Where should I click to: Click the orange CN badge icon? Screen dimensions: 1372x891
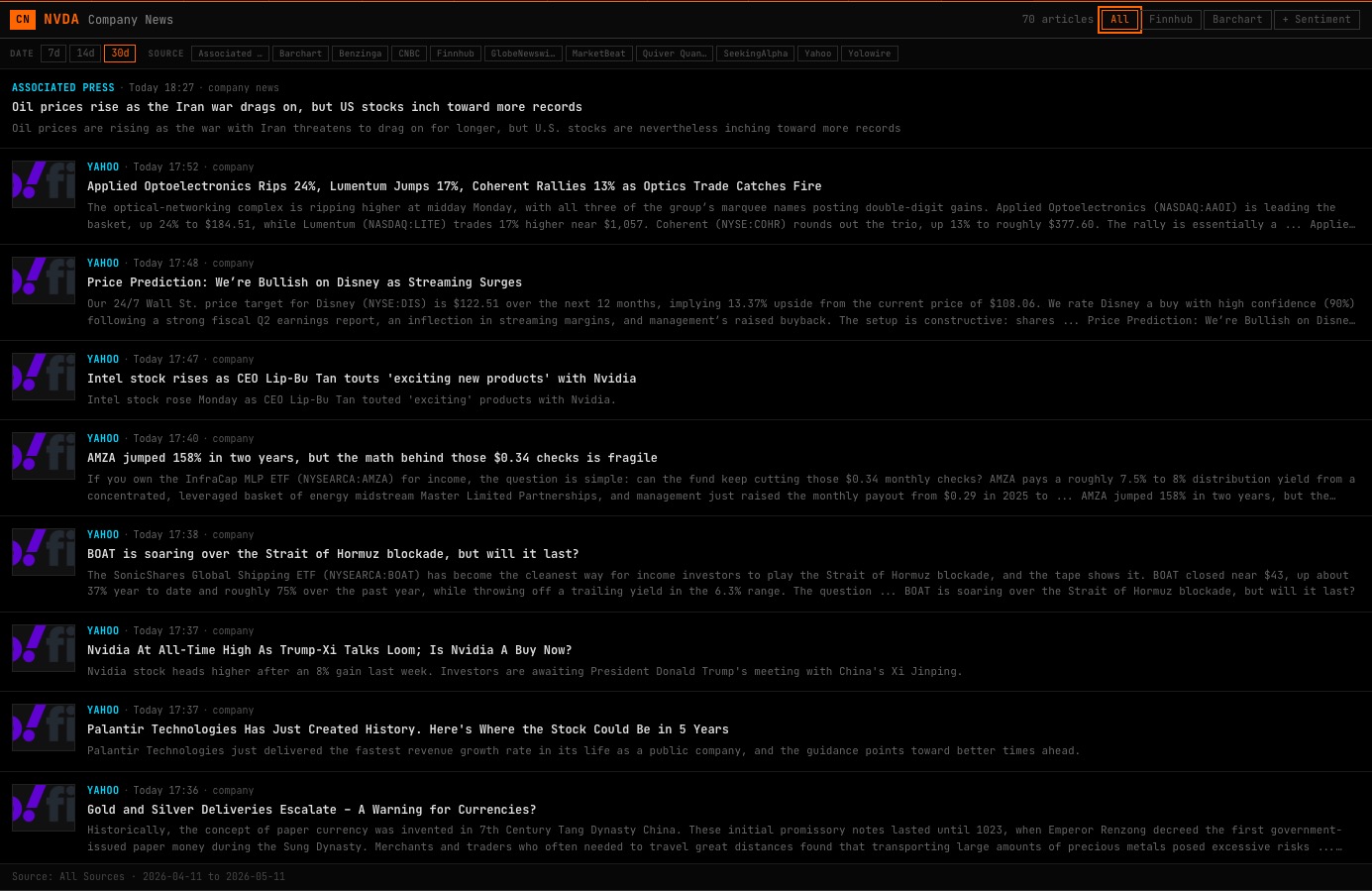pos(23,19)
